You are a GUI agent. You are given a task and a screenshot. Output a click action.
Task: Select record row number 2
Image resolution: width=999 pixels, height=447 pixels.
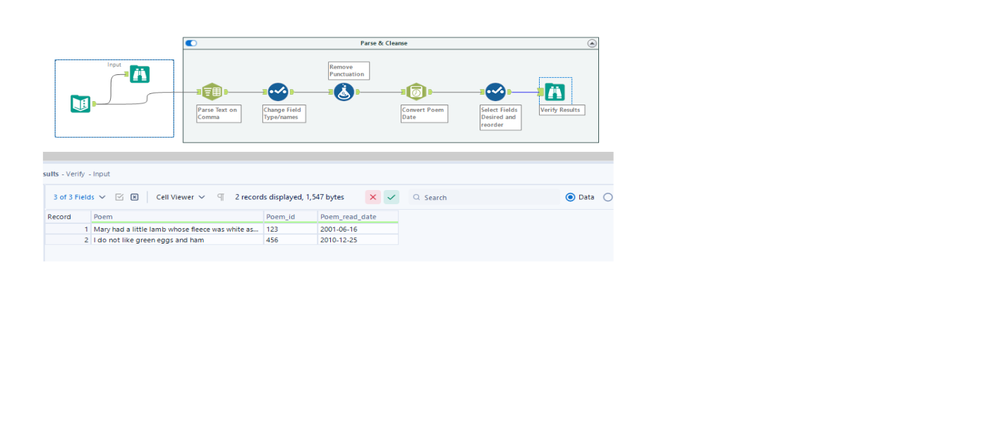pyautogui.click(x=68, y=240)
